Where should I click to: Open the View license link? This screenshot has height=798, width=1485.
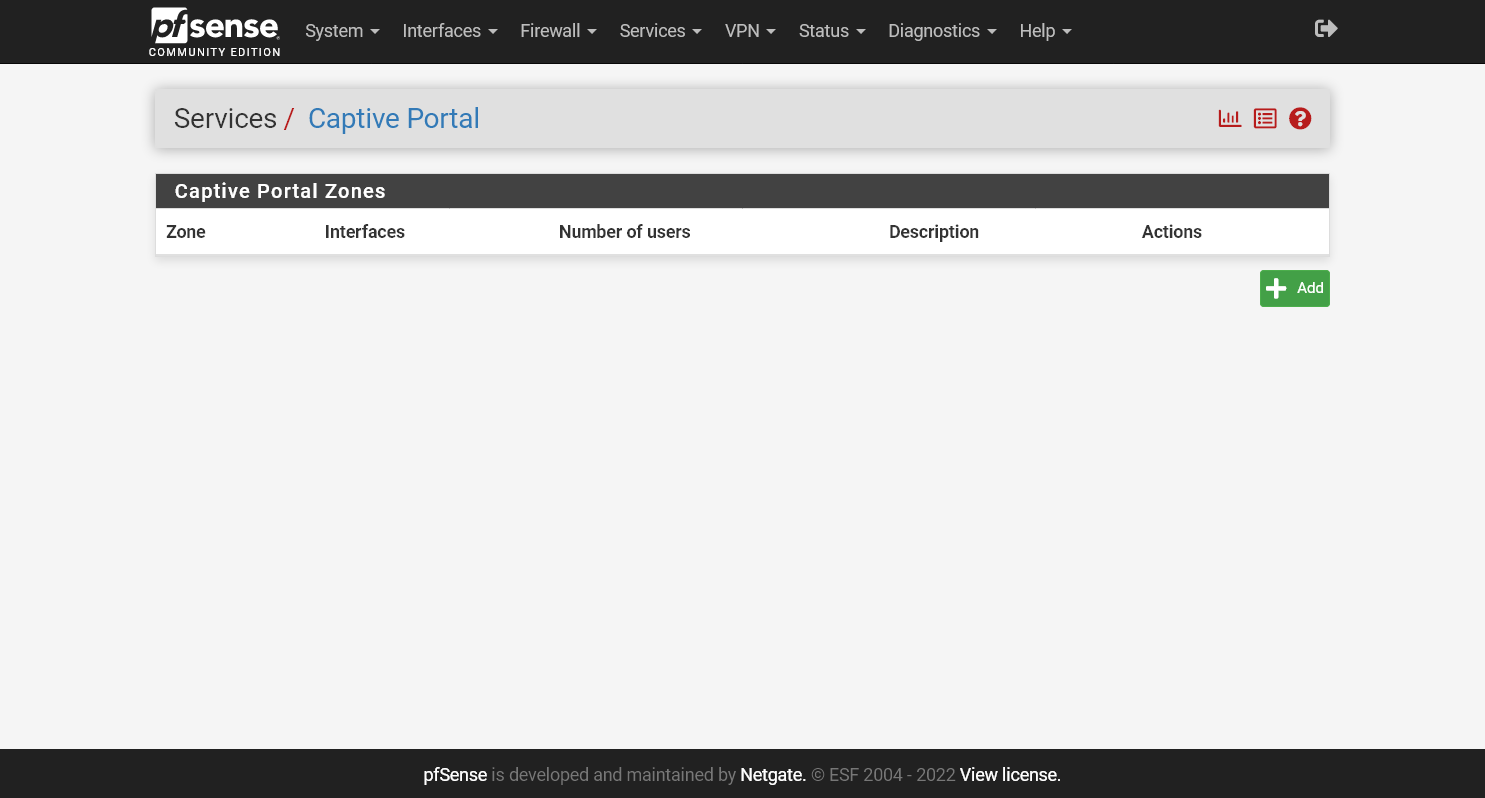1008,775
